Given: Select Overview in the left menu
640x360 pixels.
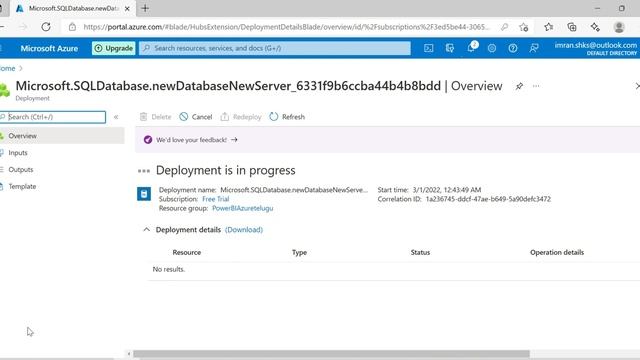Looking at the screenshot, I should pos(62,136).
